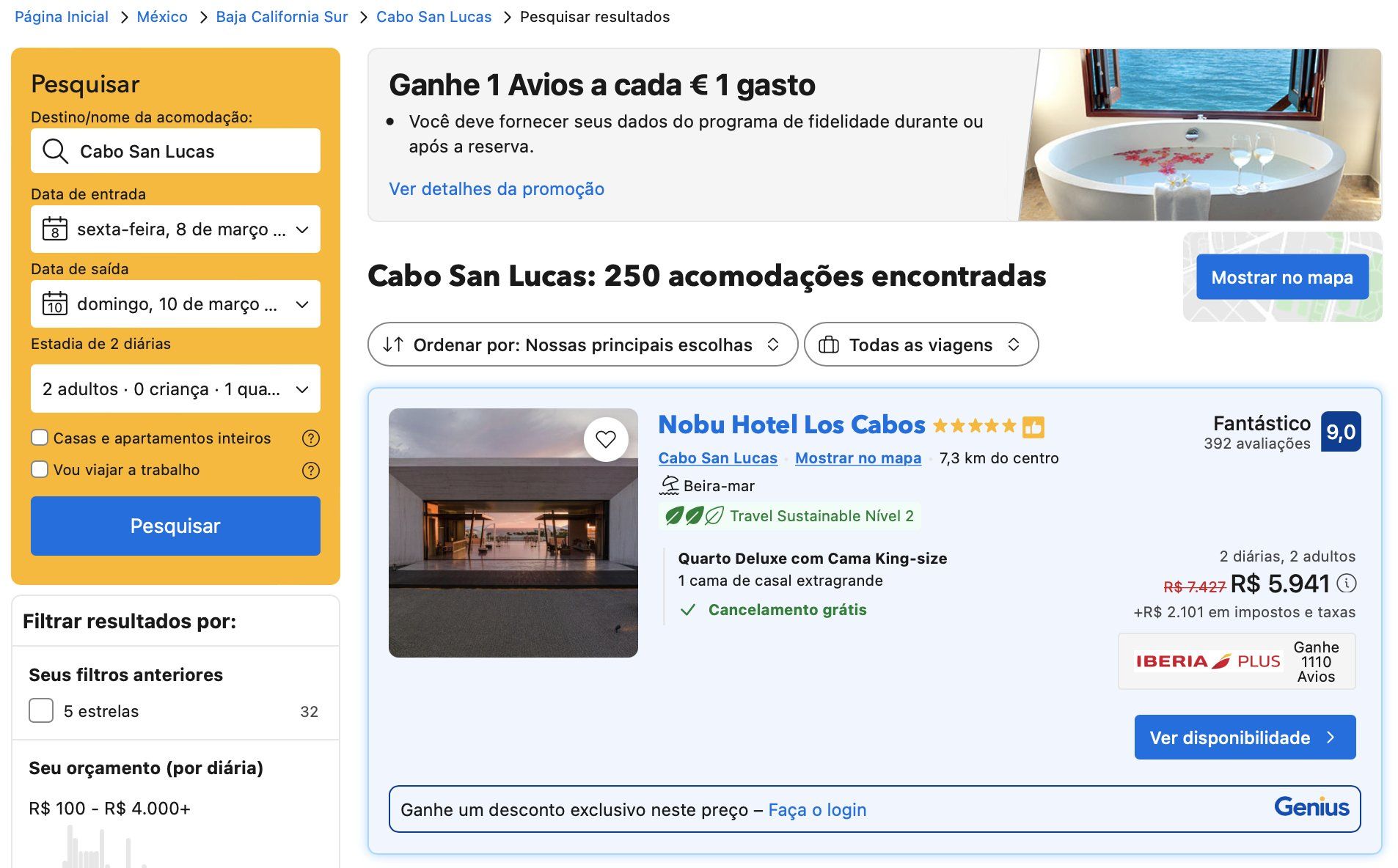
Task: Click the hotel's Mostrar no mapa link
Action: coord(858,458)
